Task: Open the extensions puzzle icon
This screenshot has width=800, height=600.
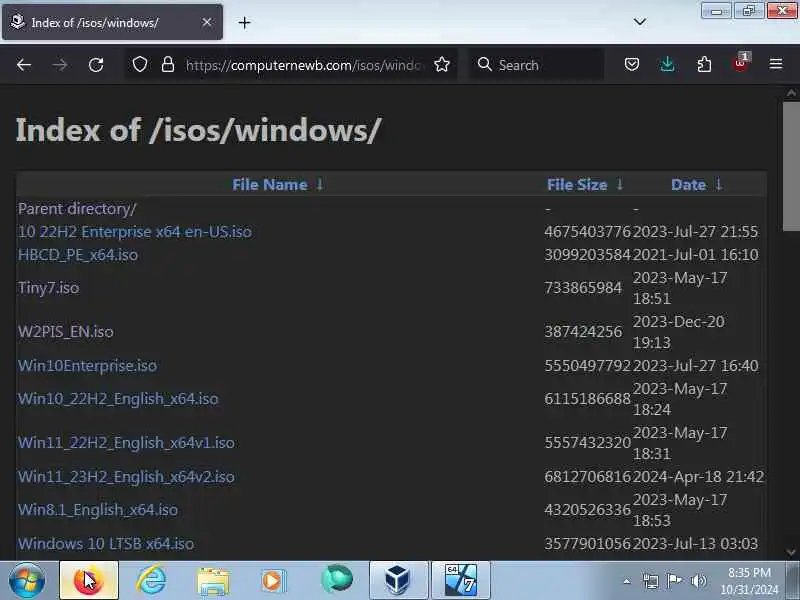Action: coord(704,64)
